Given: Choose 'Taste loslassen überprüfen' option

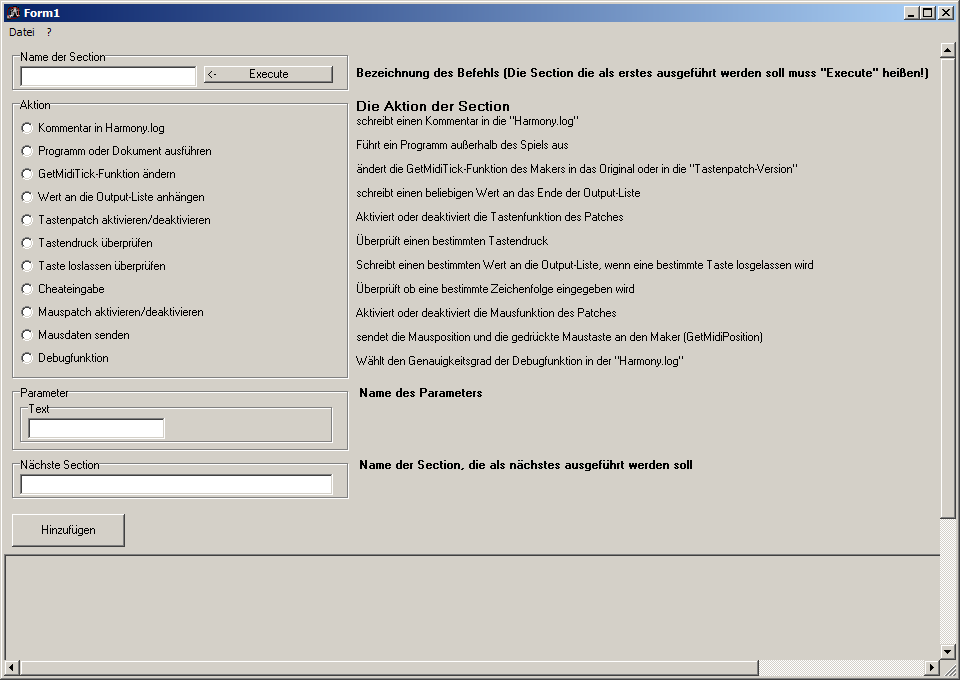Looking at the screenshot, I should coord(27,266).
